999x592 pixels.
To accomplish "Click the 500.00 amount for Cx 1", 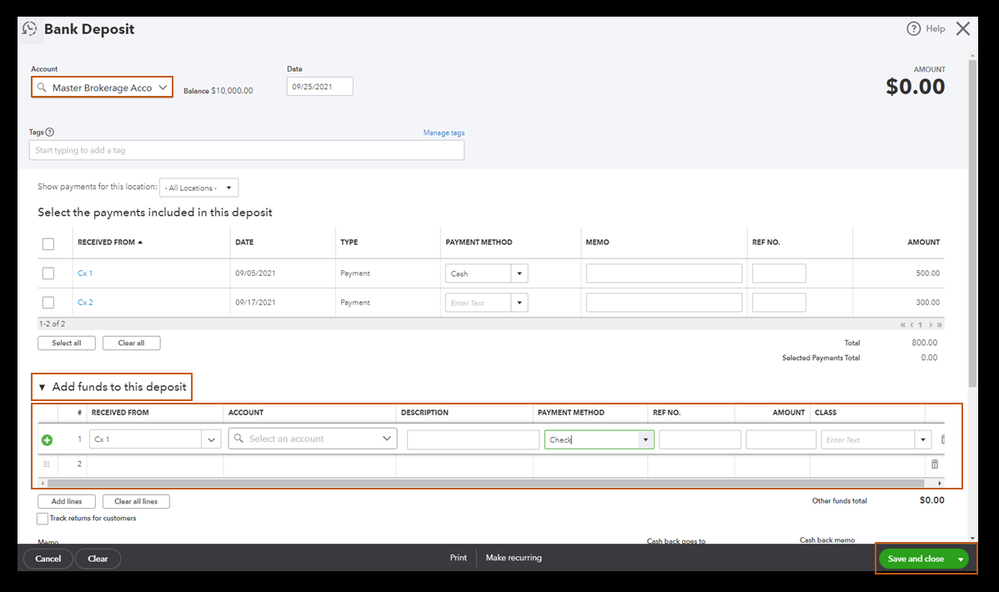I will pyautogui.click(x=928, y=273).
